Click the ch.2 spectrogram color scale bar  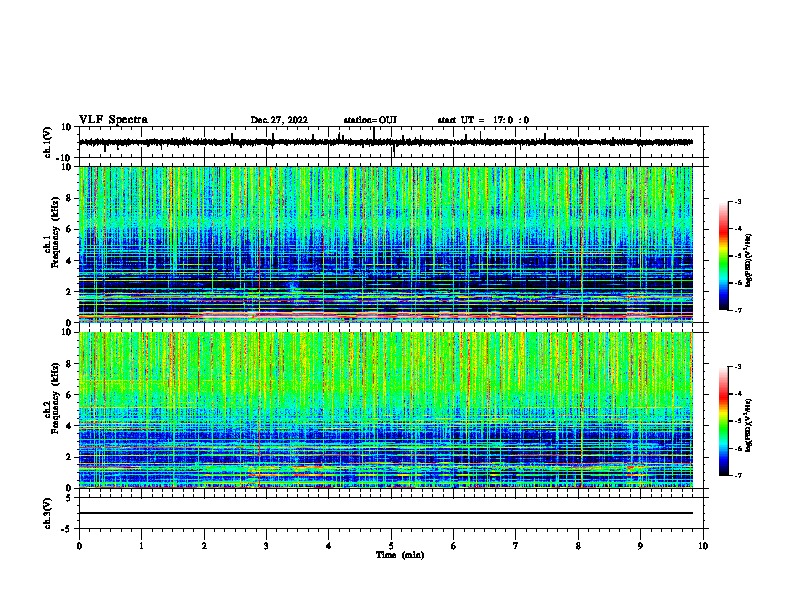(724, 421)
